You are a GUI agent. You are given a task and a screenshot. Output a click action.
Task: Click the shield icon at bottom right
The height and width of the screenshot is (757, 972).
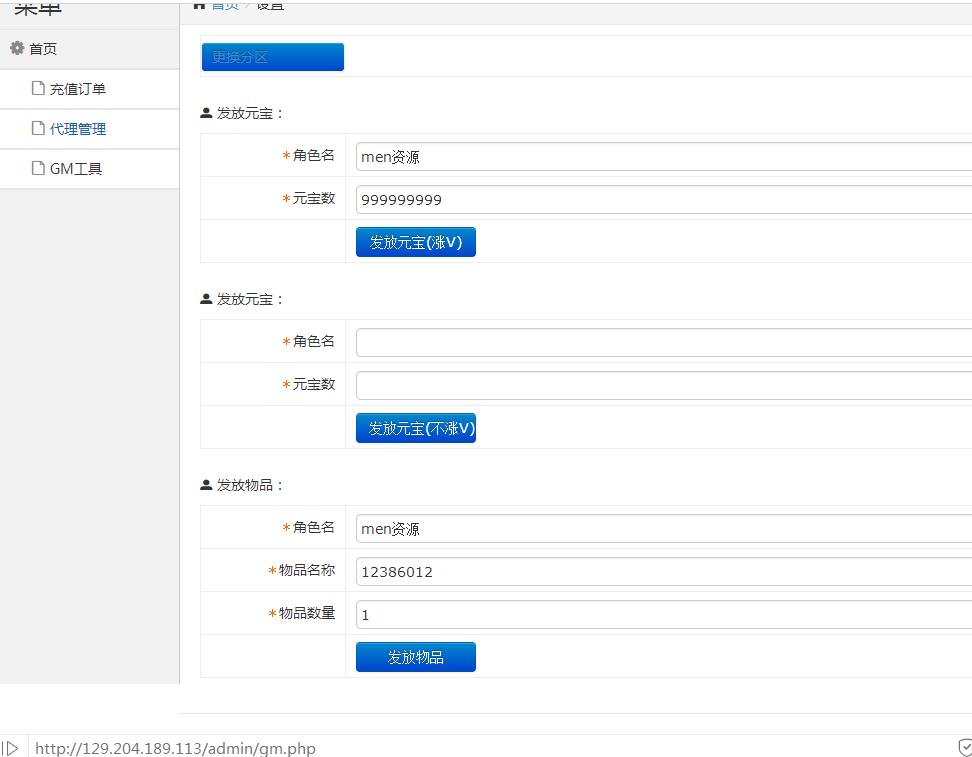(964, 747)
